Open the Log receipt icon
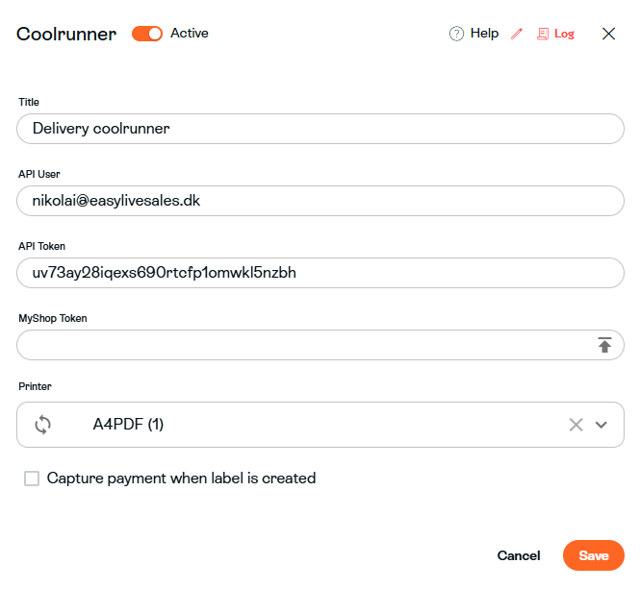The image size is (640, 589). coord(542,34)
